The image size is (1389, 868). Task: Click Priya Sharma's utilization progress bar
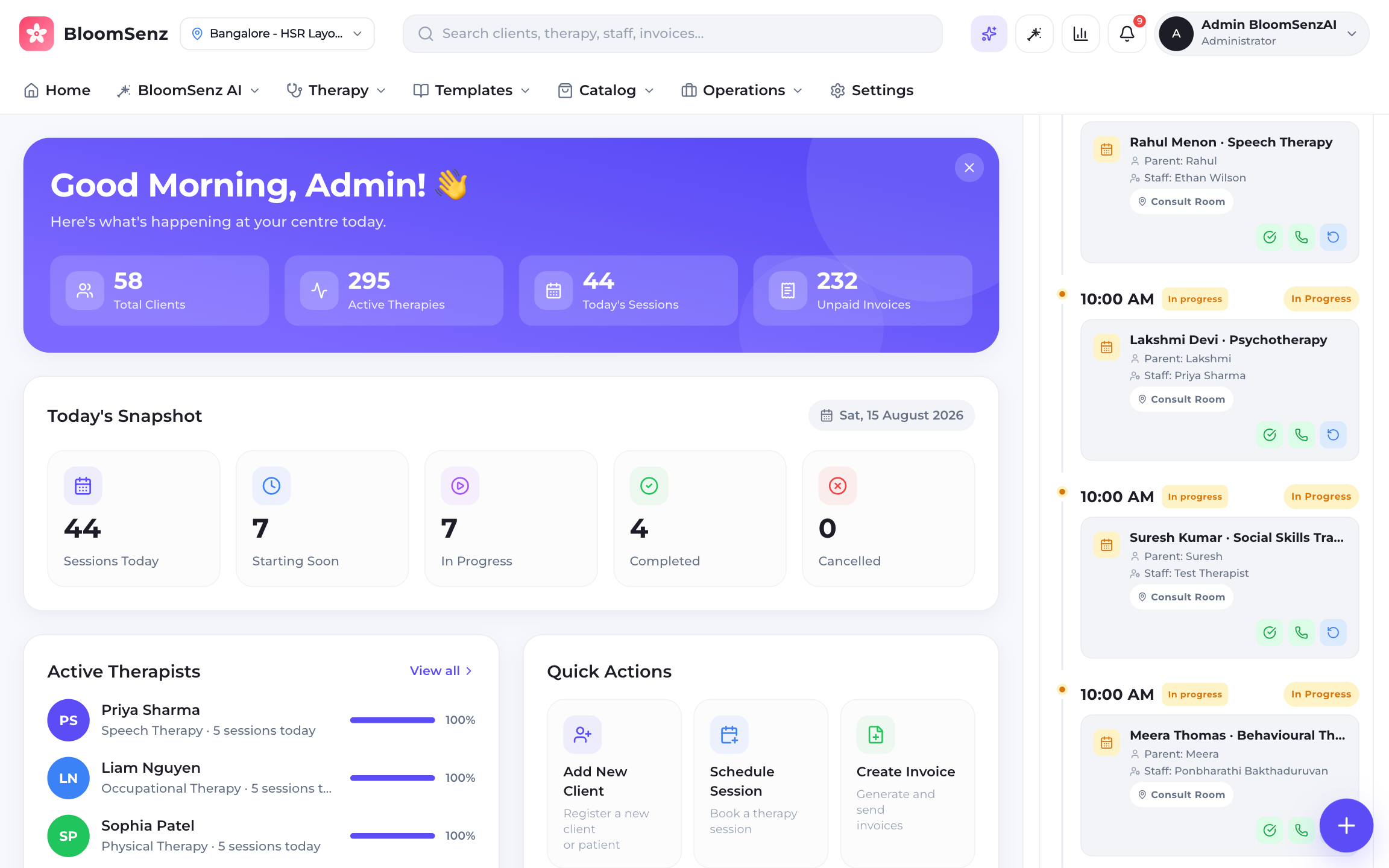[x=392, y=720]
